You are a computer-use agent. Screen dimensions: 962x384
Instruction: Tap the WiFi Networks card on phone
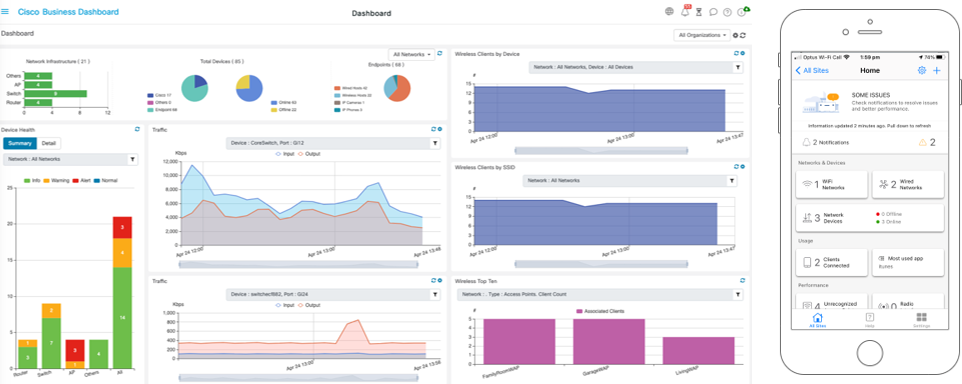[831, 185]
